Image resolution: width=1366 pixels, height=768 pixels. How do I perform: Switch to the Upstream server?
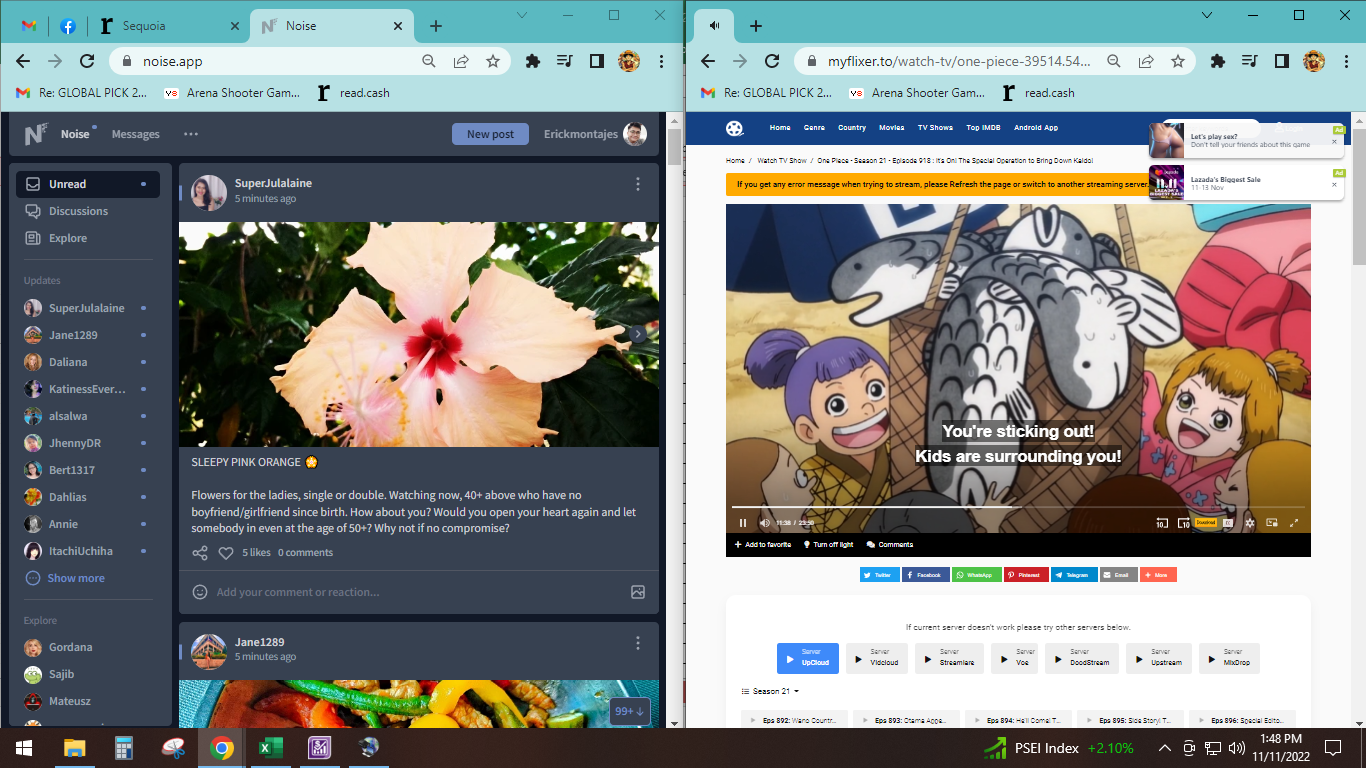[1158, 658]
